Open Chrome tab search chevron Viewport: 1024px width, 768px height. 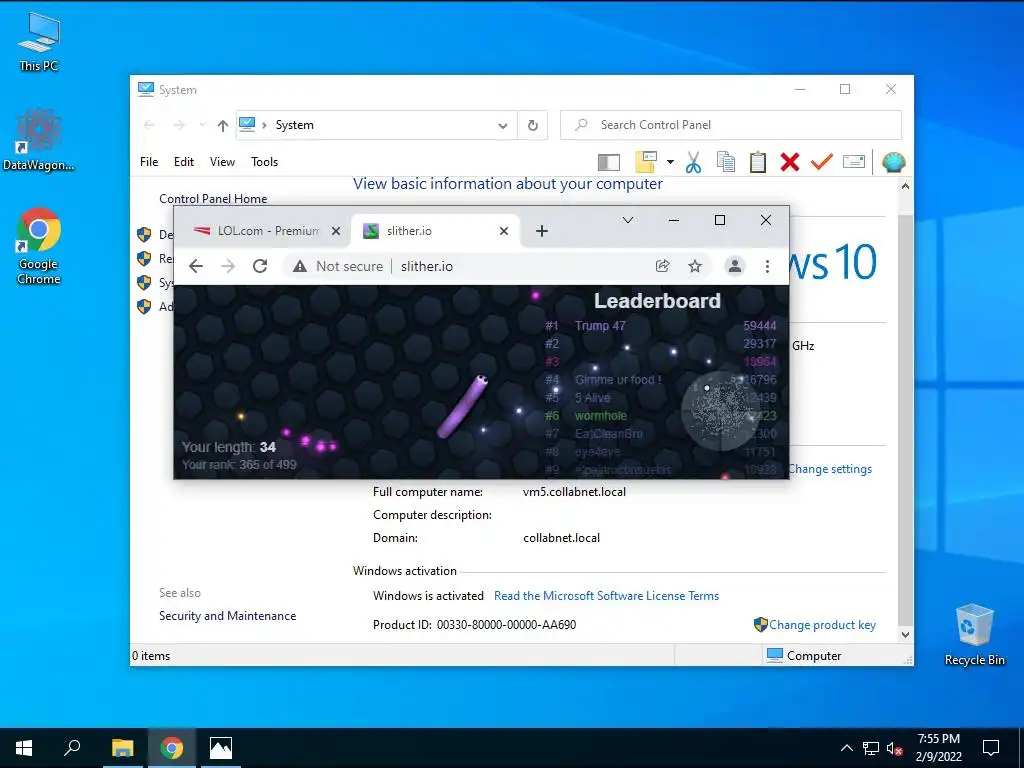click(x=628, y=220)
